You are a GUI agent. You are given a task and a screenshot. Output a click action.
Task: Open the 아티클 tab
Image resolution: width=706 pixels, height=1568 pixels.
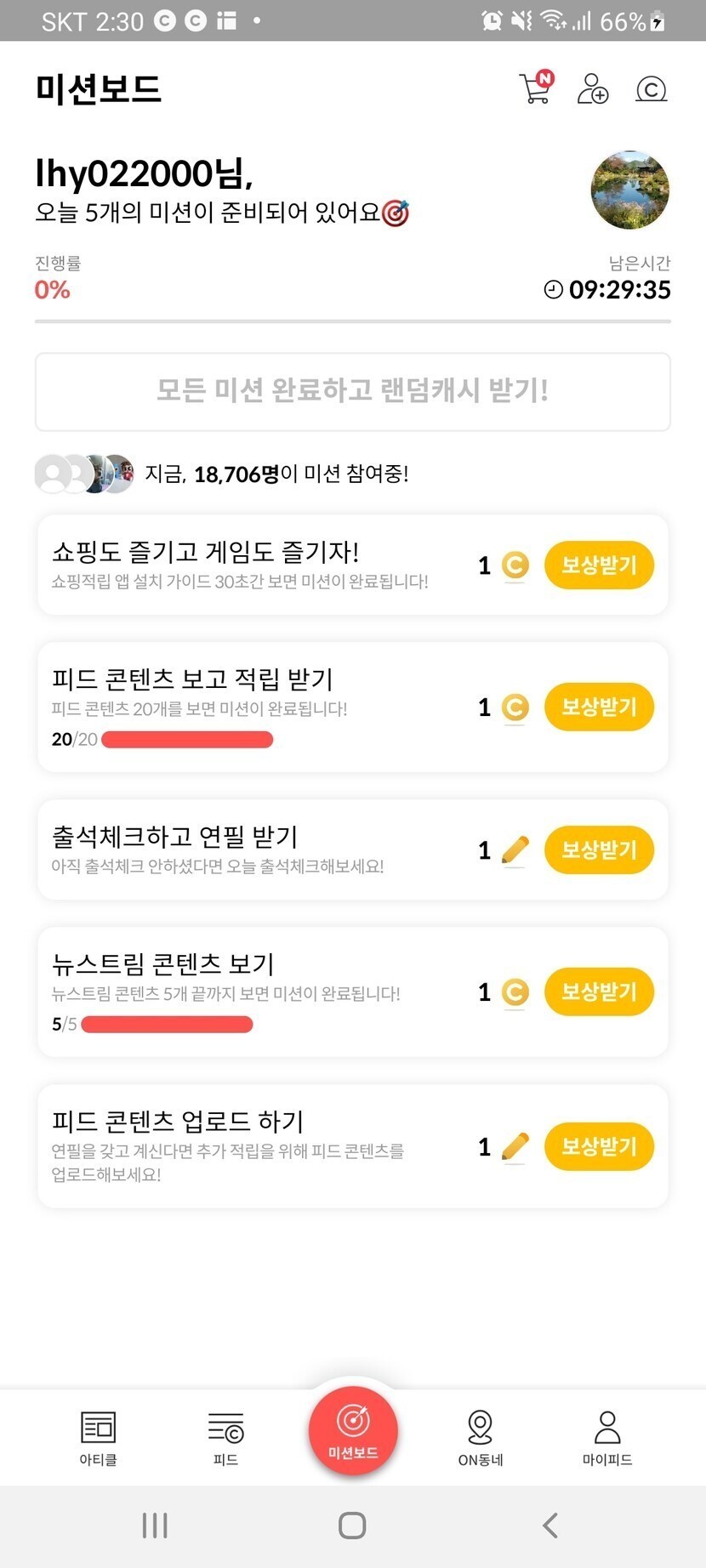tap(98, 1437)
